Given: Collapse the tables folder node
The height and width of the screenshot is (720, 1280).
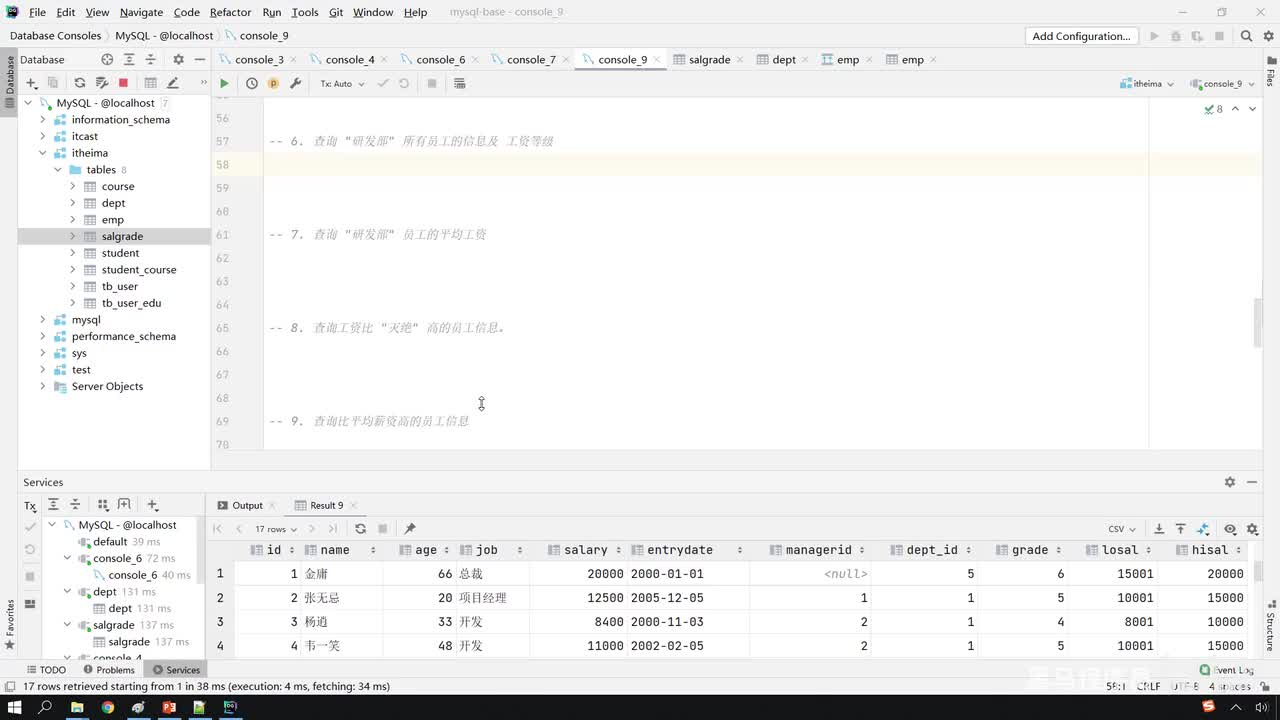Looking at the screenshot, I should tap(58, 170).
